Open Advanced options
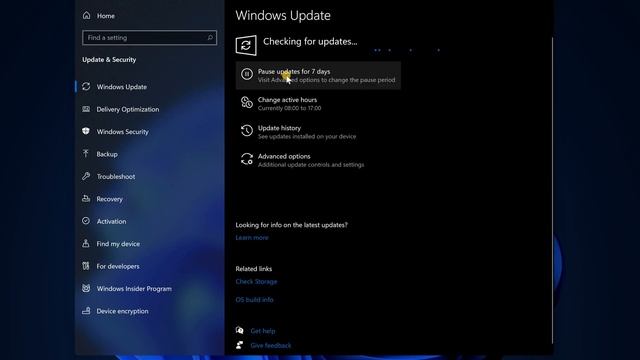Image resolution: width=640 pixels, height=360 pixels. pos(284,156)
